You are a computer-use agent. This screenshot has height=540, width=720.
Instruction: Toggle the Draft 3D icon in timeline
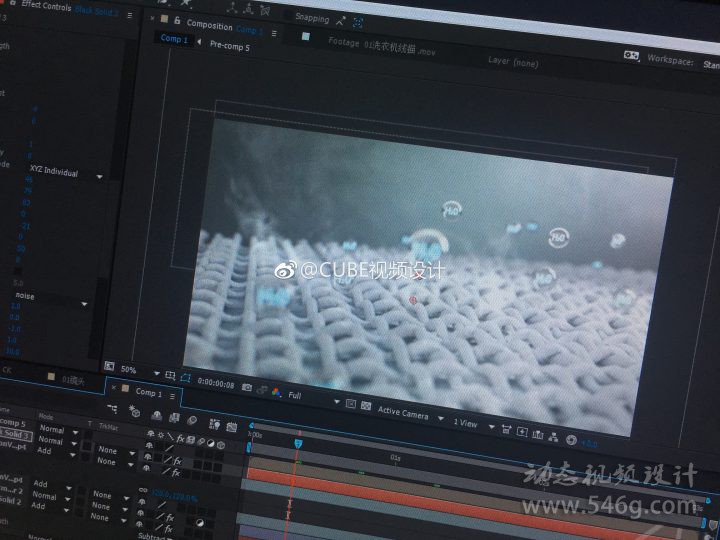(134, 411)
